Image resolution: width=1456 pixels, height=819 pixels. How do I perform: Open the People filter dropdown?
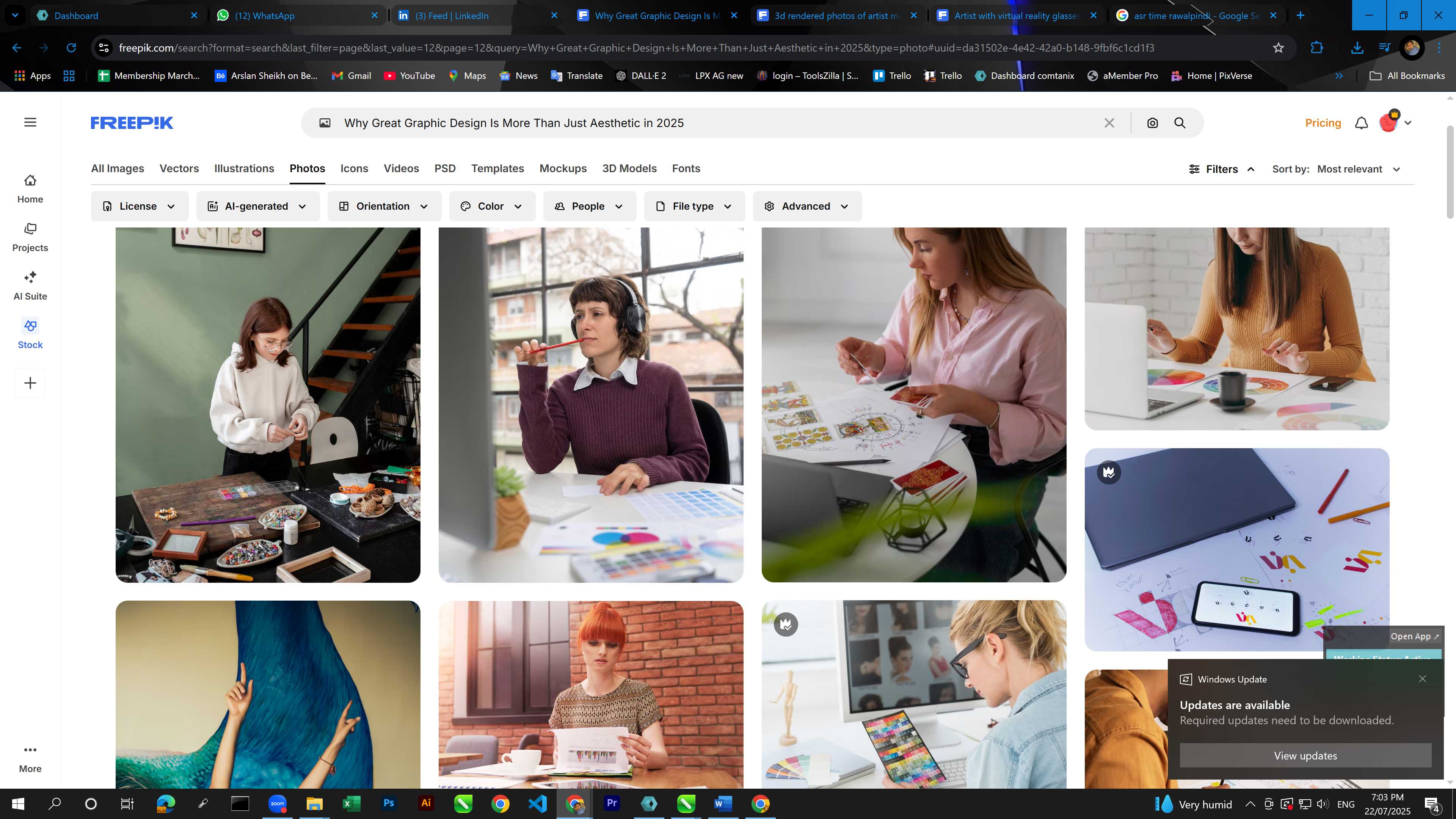tap(590, 206)
